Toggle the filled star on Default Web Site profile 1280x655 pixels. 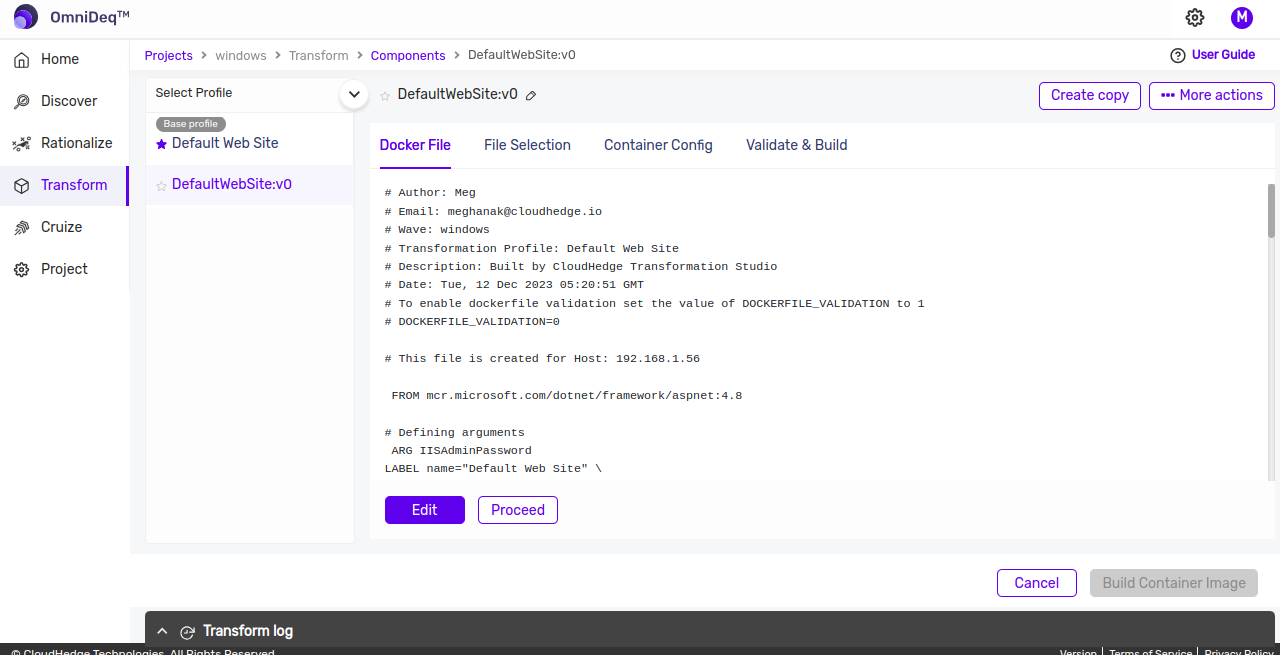coord(162,144)
